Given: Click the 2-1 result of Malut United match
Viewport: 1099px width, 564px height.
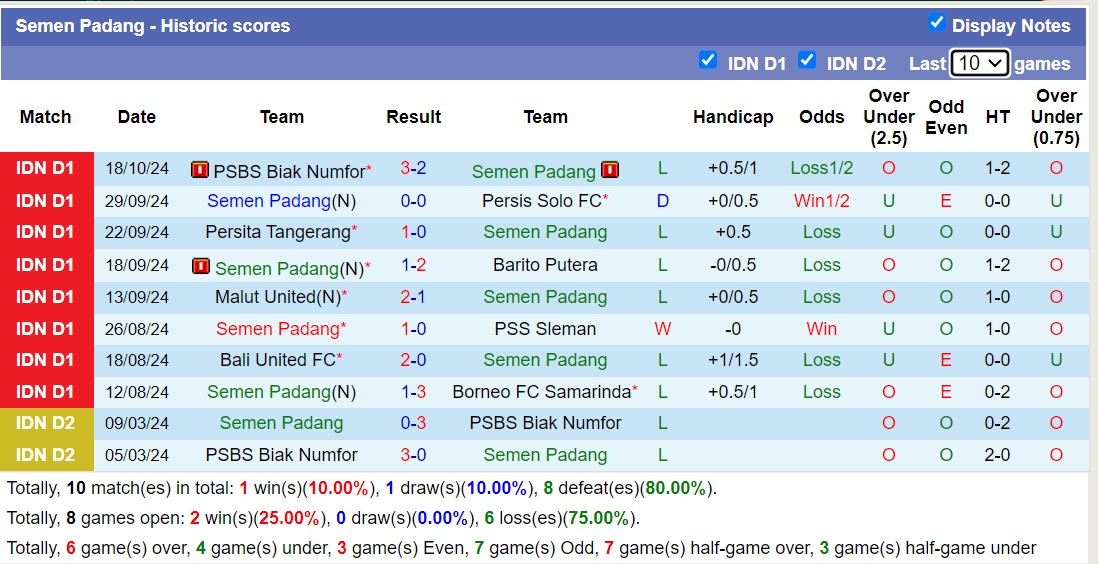Looking at the screenshot, I should pyautogui.click(x=414, y=297).
